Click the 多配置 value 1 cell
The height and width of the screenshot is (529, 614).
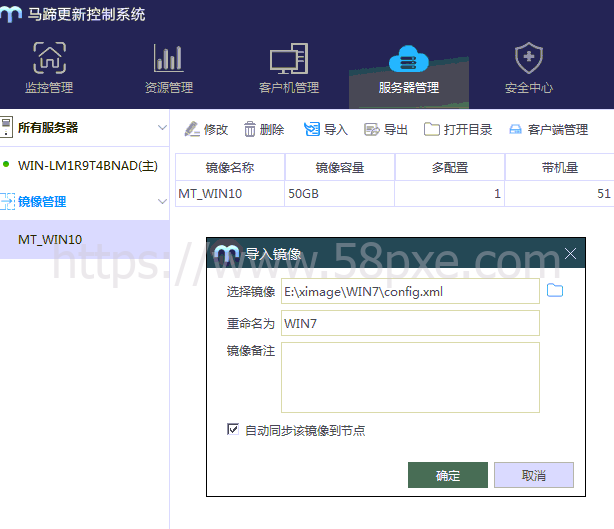click(450, 193)
